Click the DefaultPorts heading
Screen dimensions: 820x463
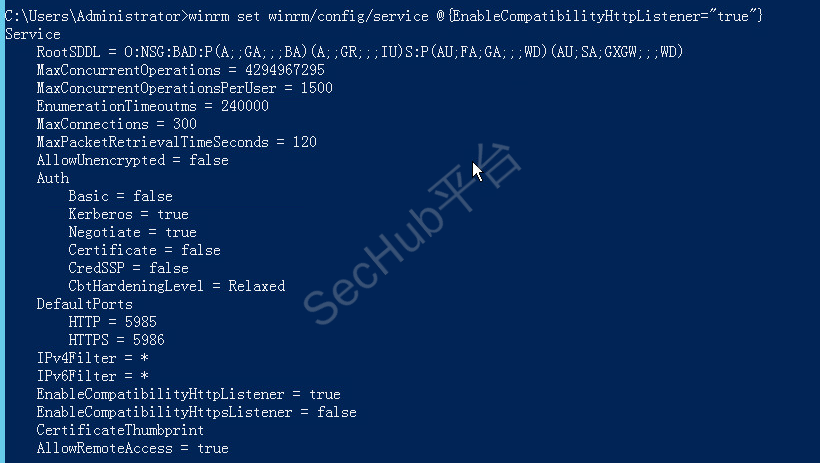click(85, 304)
